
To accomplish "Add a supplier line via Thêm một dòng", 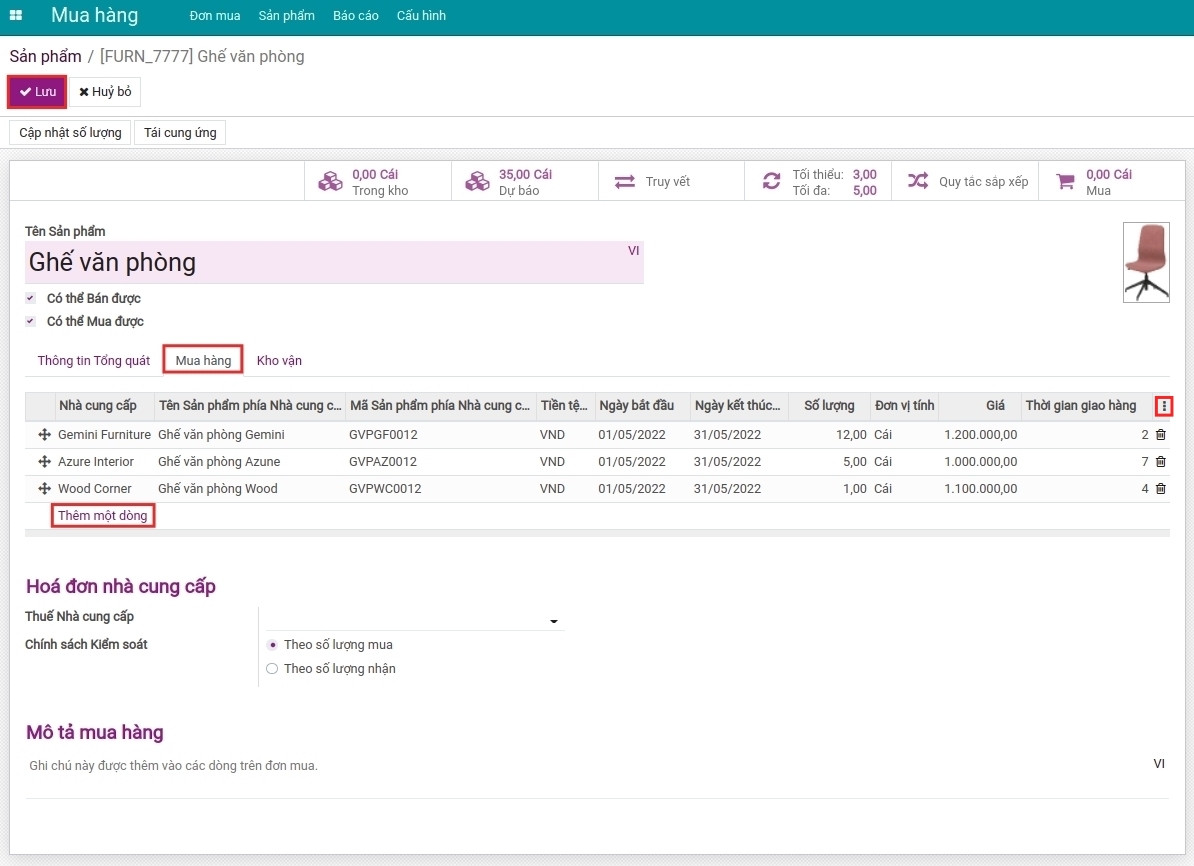I will pyautogui.click(x=103, y=516).
